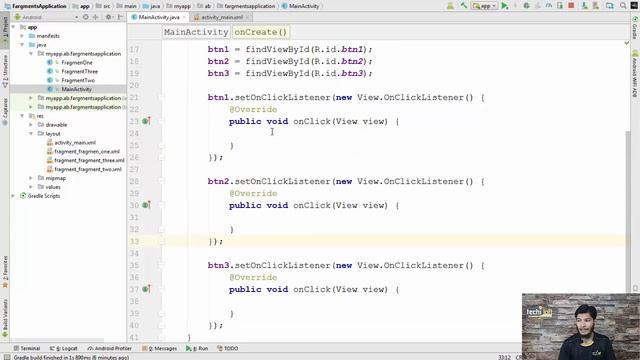Image resolution: width=640 pixels, height=360 pixels.
Task: Open the Gradle side tab on the right
Action: (635, 27)
